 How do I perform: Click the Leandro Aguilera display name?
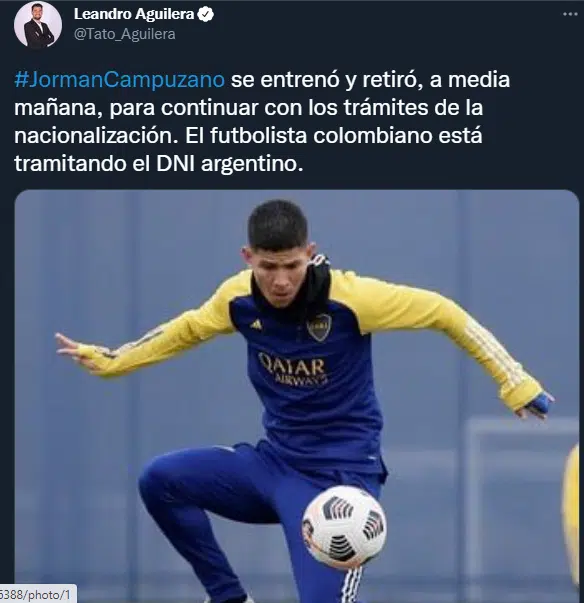coord(134,14)
